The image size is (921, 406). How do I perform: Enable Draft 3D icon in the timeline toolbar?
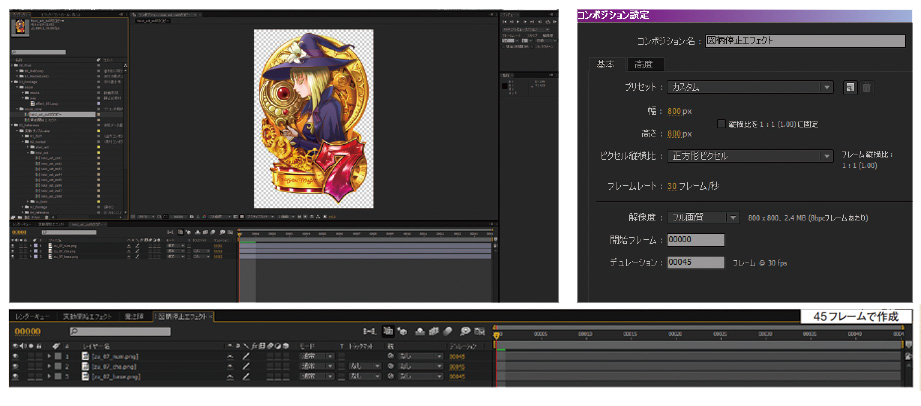(x=402, y=332)
